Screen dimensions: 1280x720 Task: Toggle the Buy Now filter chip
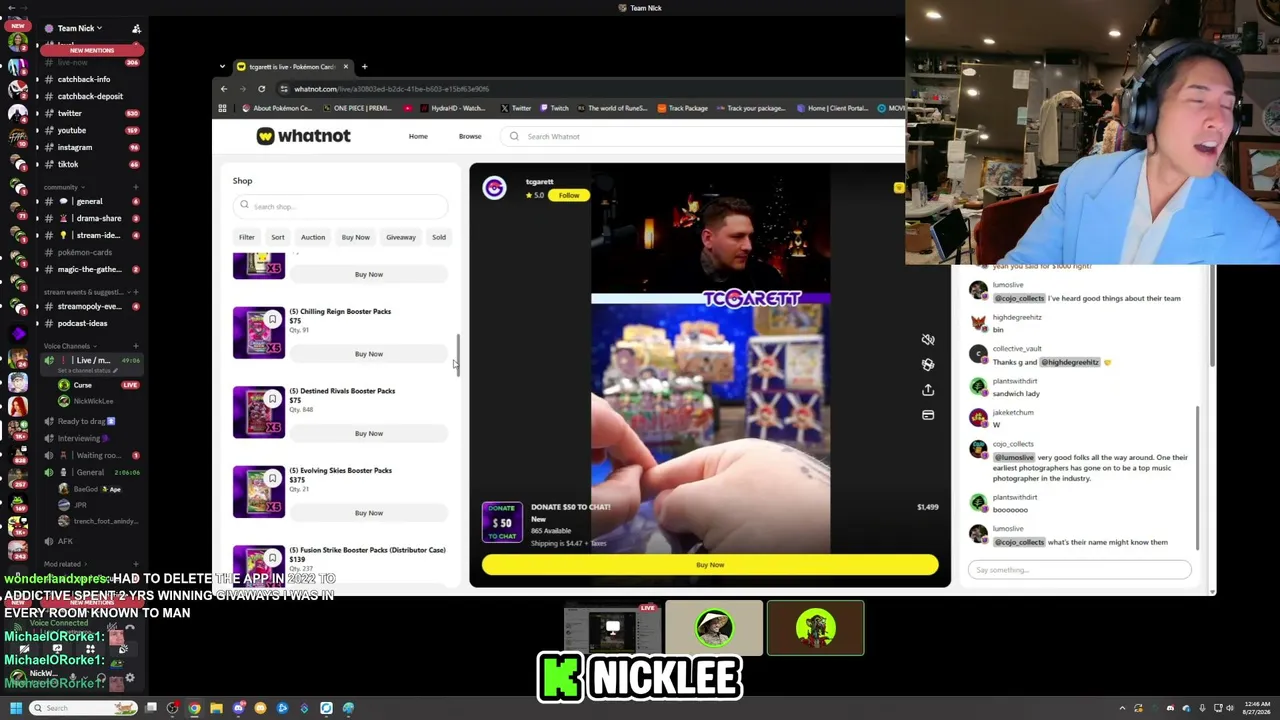(356, 237)
